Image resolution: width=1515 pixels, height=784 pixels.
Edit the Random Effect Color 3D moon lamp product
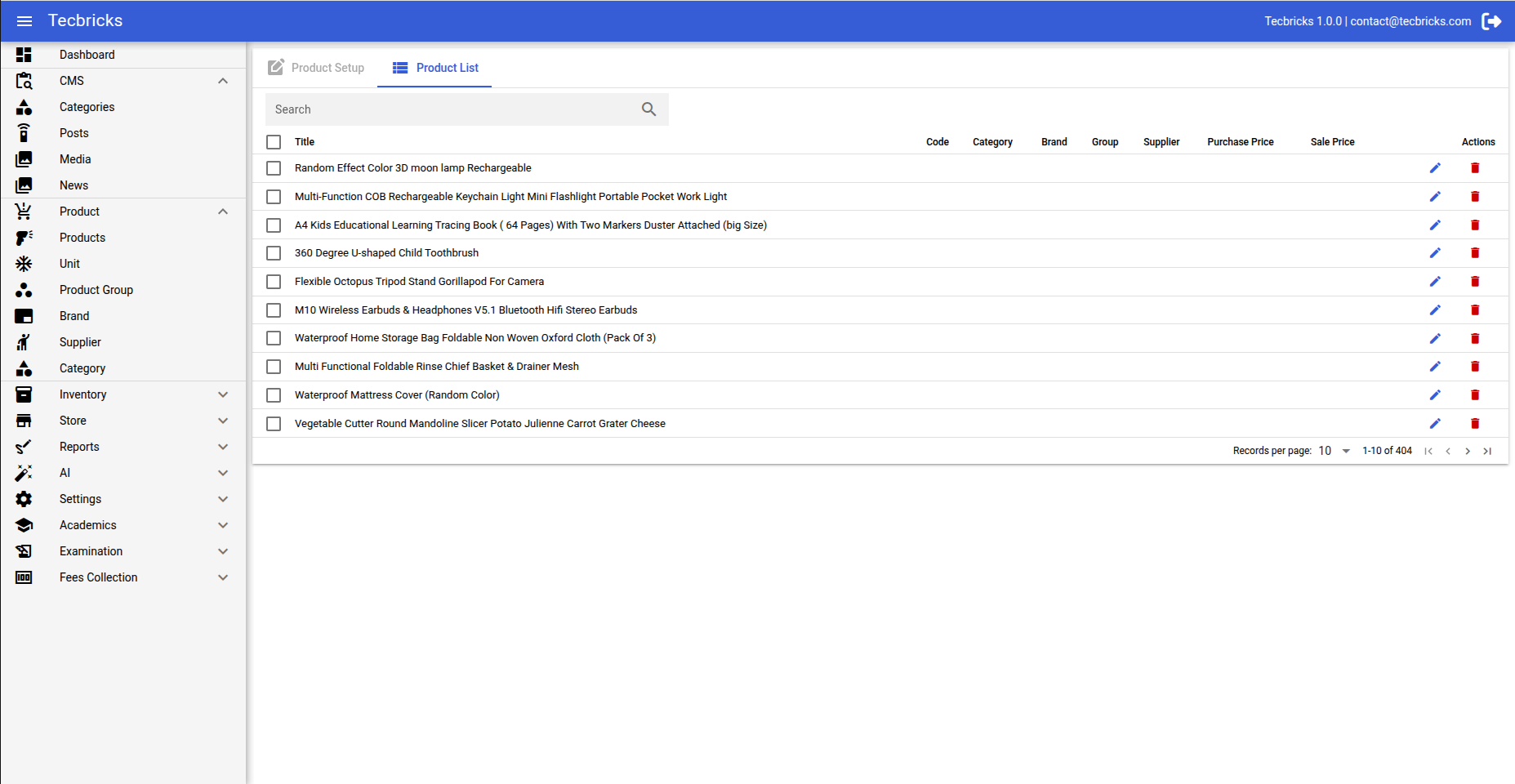pos(1435,168)
